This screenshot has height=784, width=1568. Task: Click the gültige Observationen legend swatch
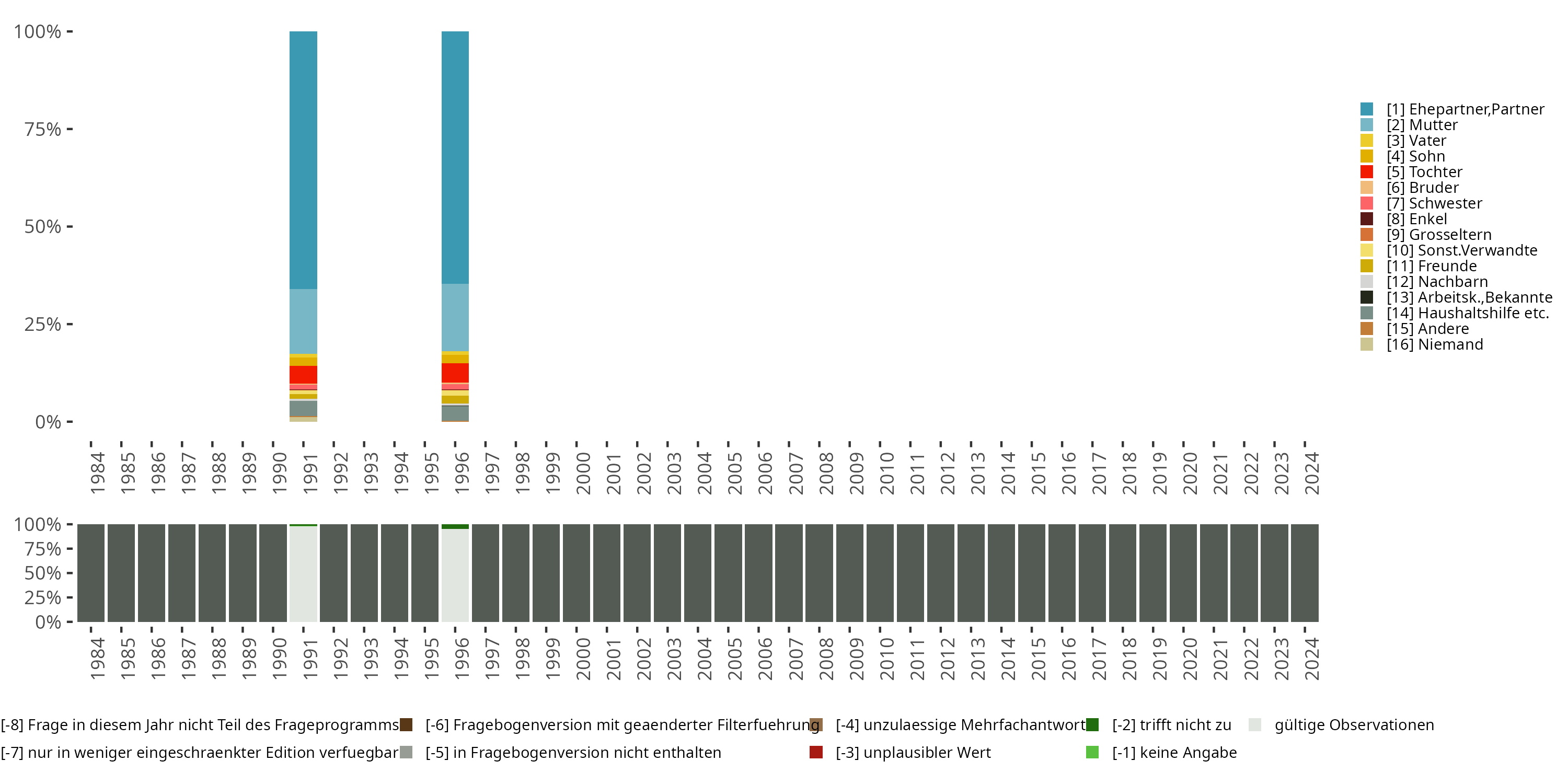pyautogui.click(x=1254, y=725)
